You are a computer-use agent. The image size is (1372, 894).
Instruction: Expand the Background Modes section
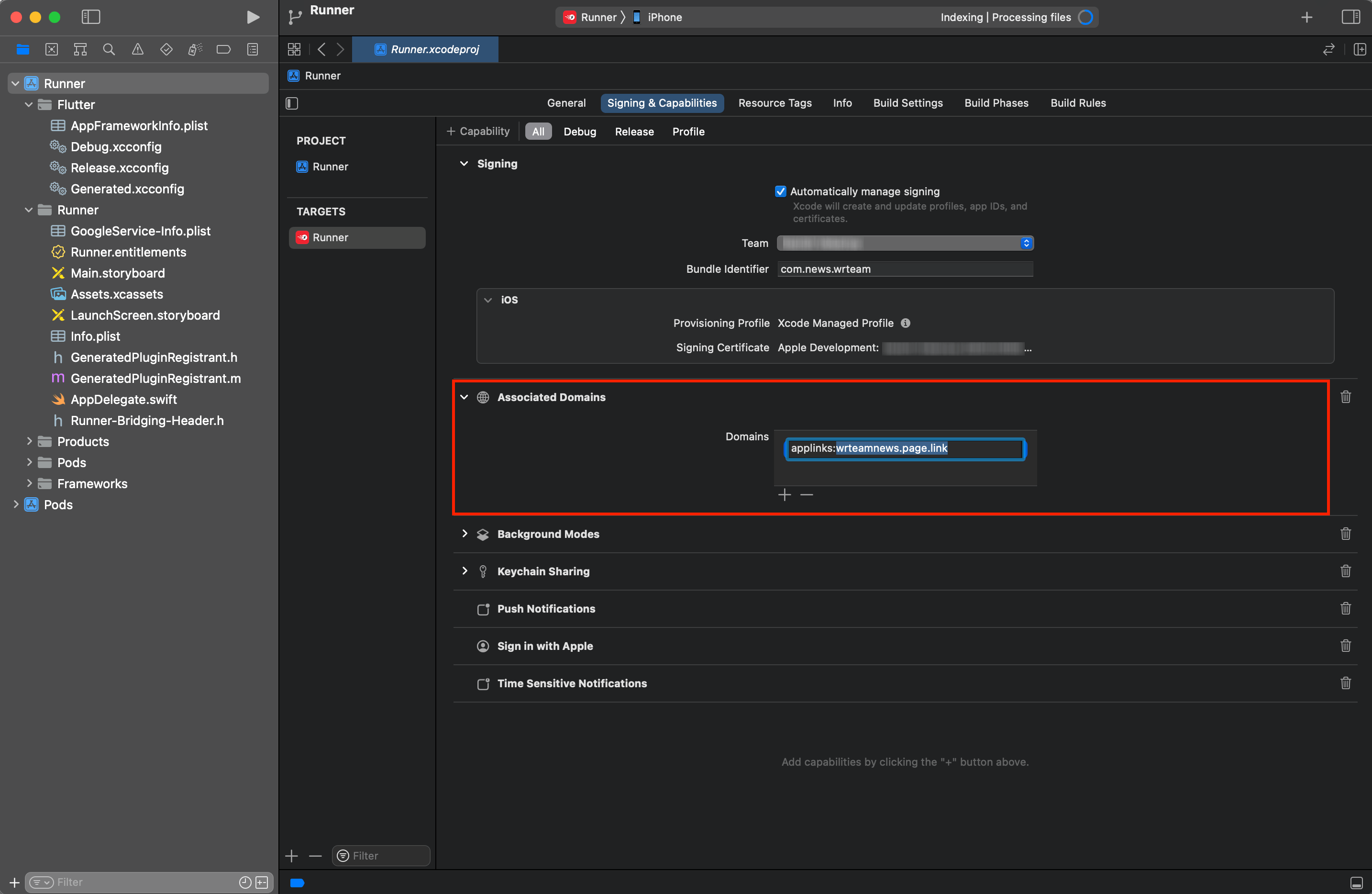[465, 534]
